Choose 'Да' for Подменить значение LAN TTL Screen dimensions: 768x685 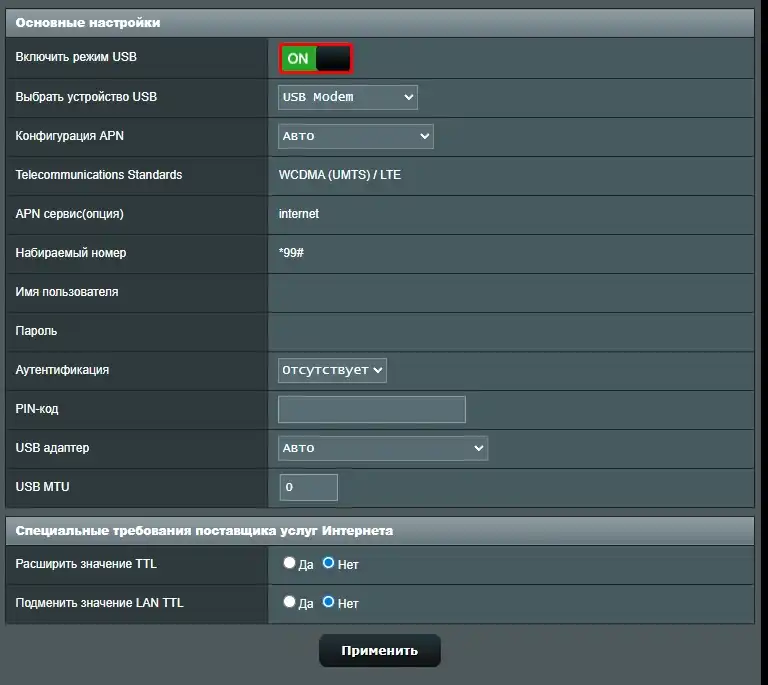pyautogui.click(x=290, y=602)
